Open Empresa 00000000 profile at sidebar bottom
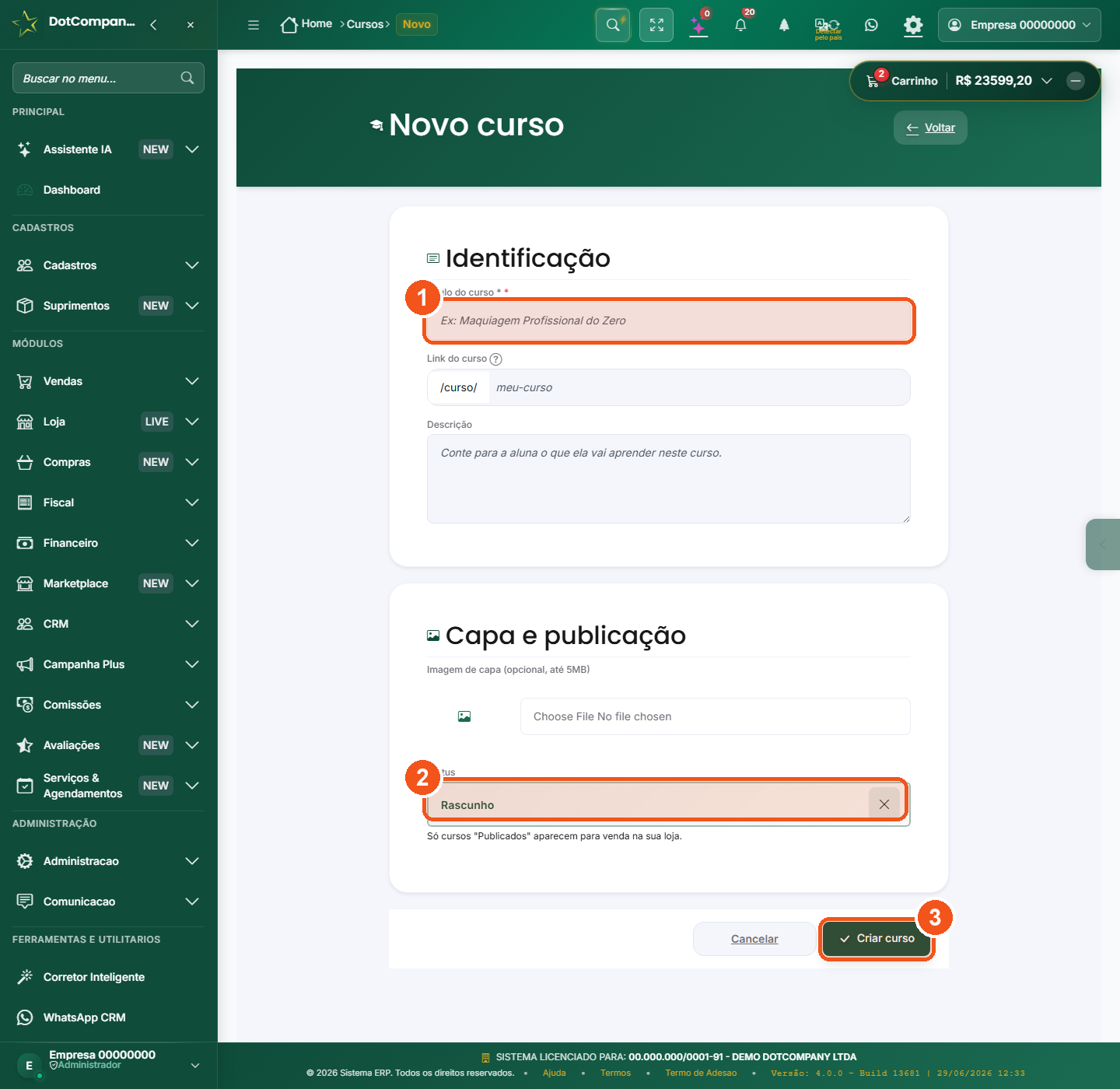The width and height of the screenshot is (1120, 1089). coord(108,1065)
